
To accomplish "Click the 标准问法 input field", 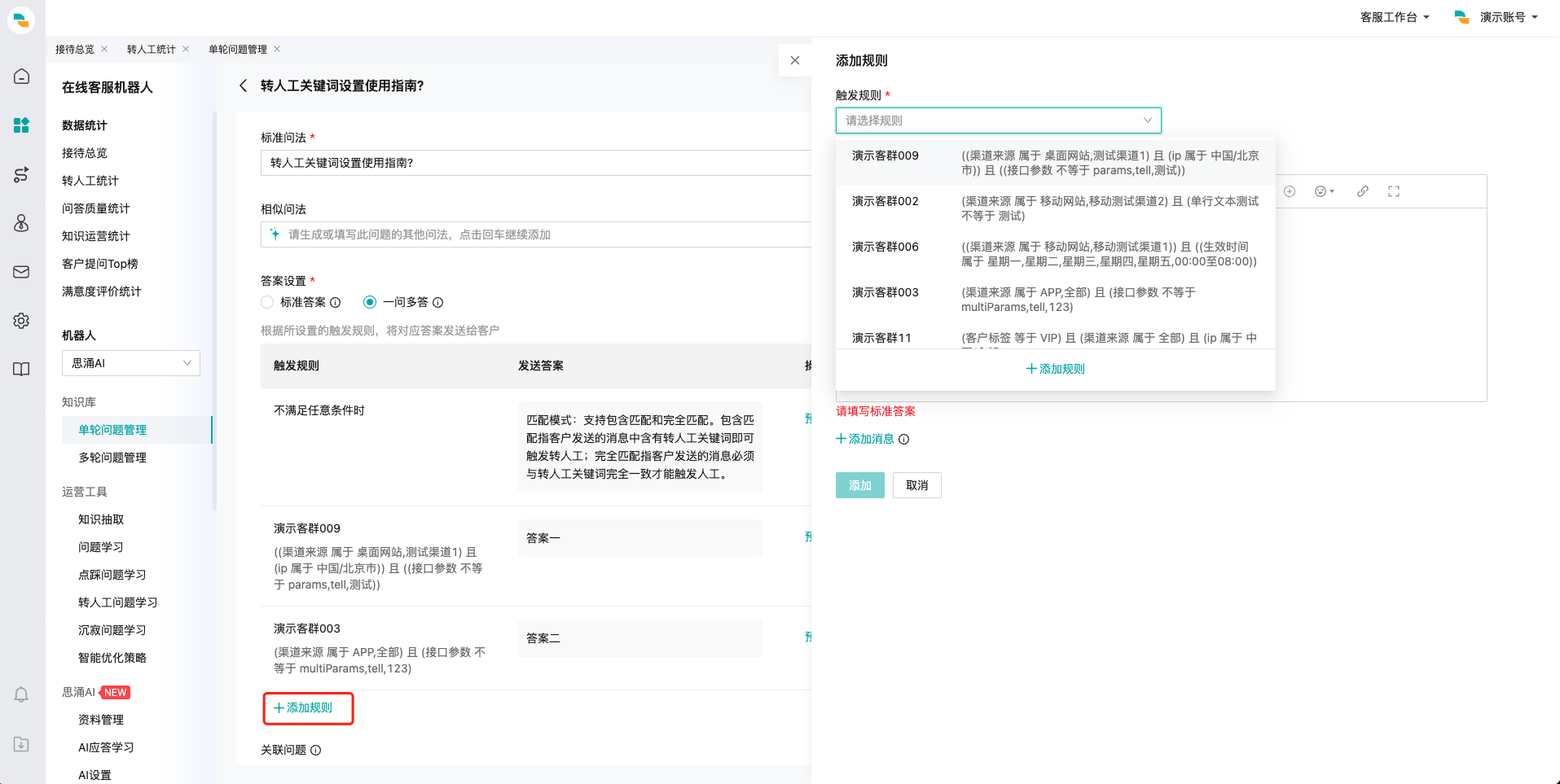I will (536, 163).
